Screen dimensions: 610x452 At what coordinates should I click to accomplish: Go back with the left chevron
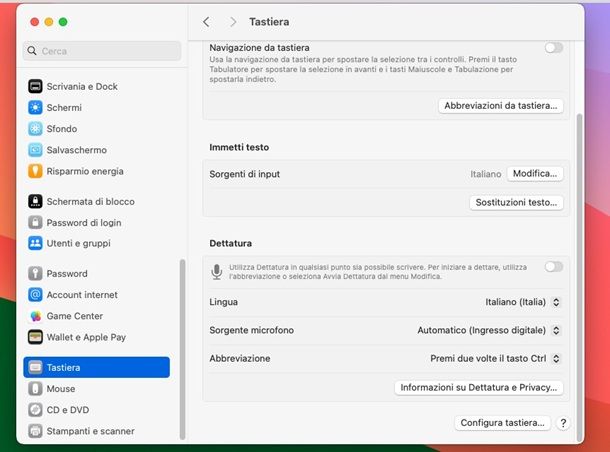206,22
